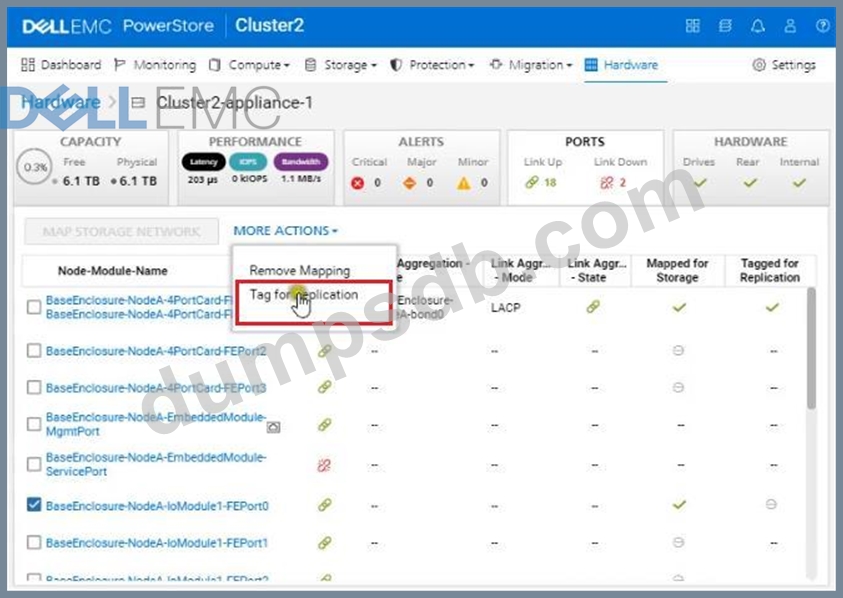Select the NodeA-4PortCard-FEPort3 checkbox
843x598 pixels.
34,387
